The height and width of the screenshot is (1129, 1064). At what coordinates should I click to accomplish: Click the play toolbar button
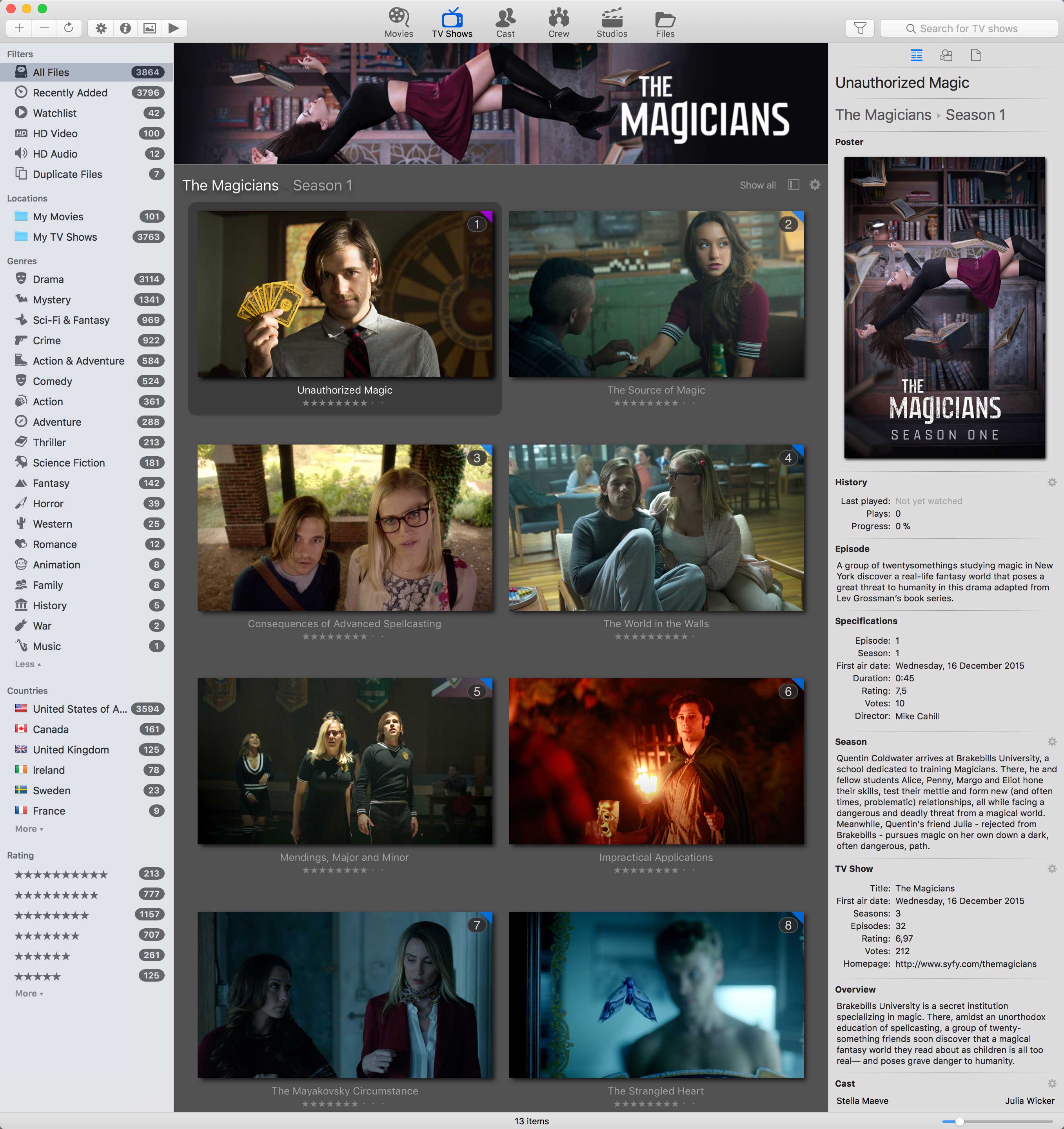(x=174, y=28)
